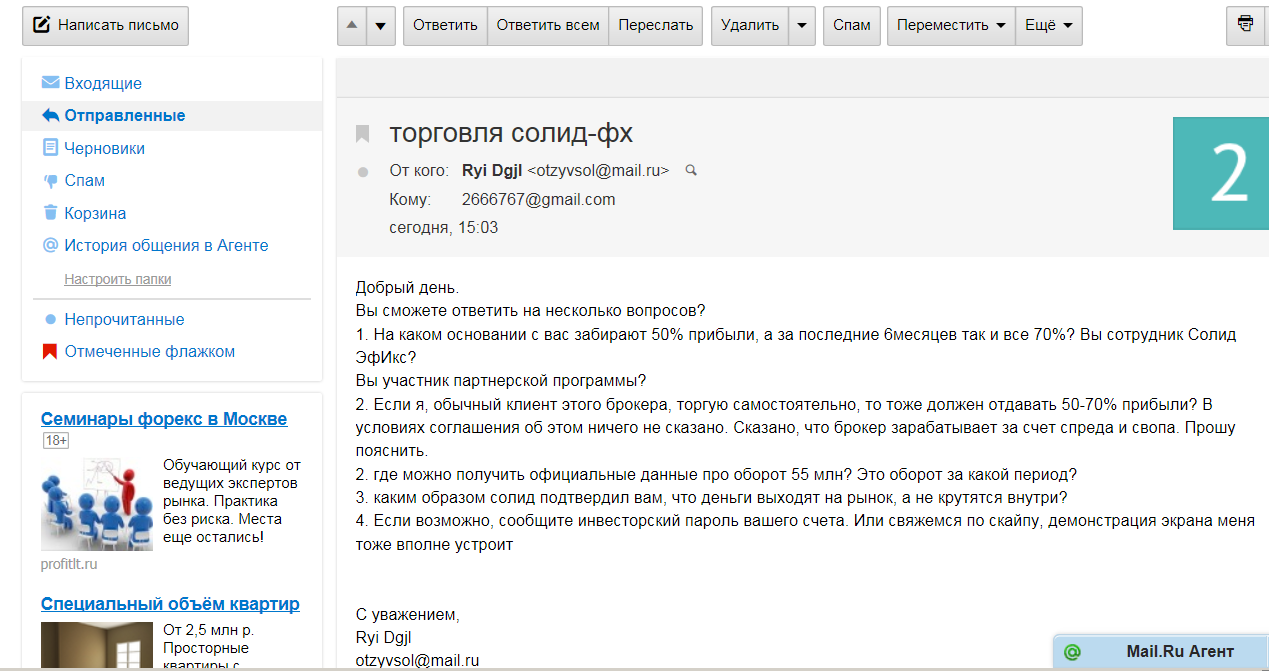Click the printer icon
The image size is (1269, 671).
1246,24
